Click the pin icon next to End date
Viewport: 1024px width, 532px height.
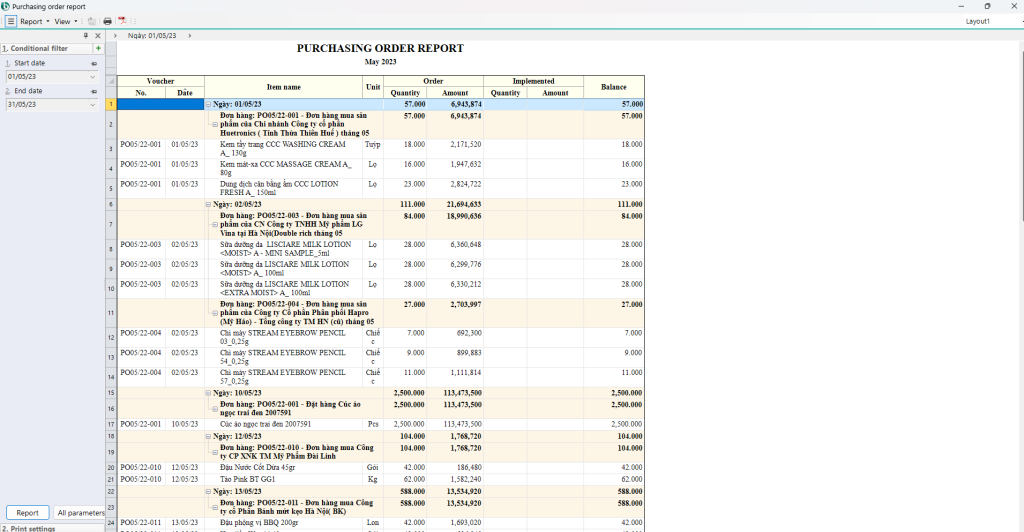tap(94, 91)
